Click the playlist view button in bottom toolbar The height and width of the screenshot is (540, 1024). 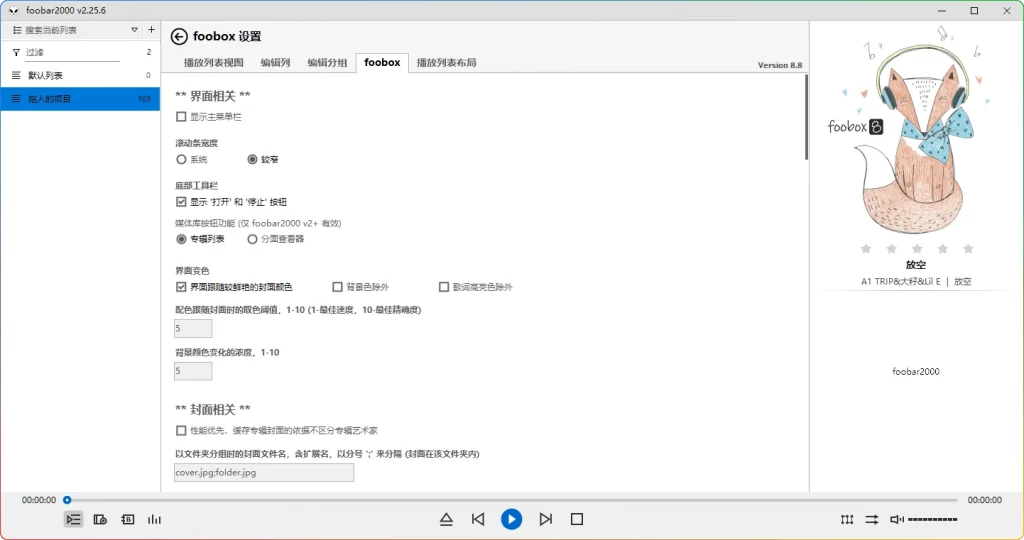point(73,519)
